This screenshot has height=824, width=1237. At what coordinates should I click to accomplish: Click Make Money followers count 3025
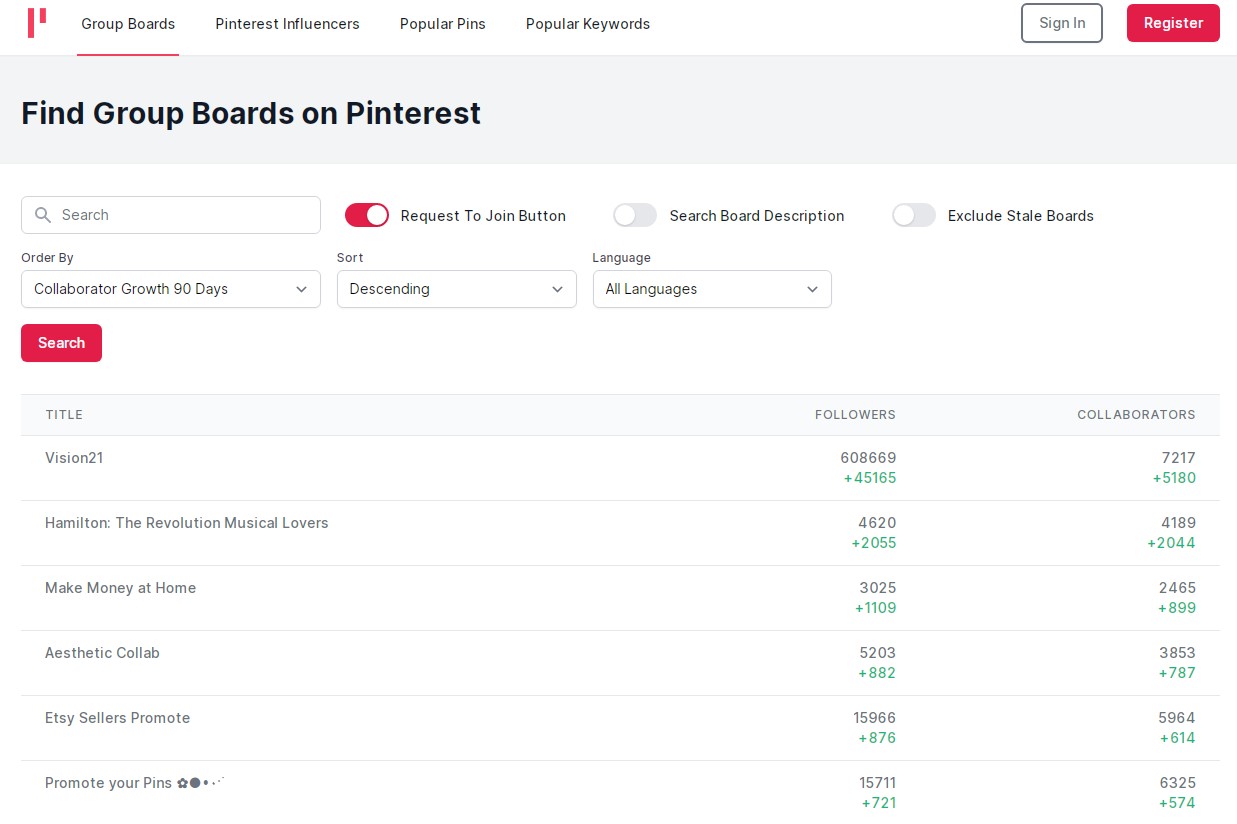(x=878, y=588)
